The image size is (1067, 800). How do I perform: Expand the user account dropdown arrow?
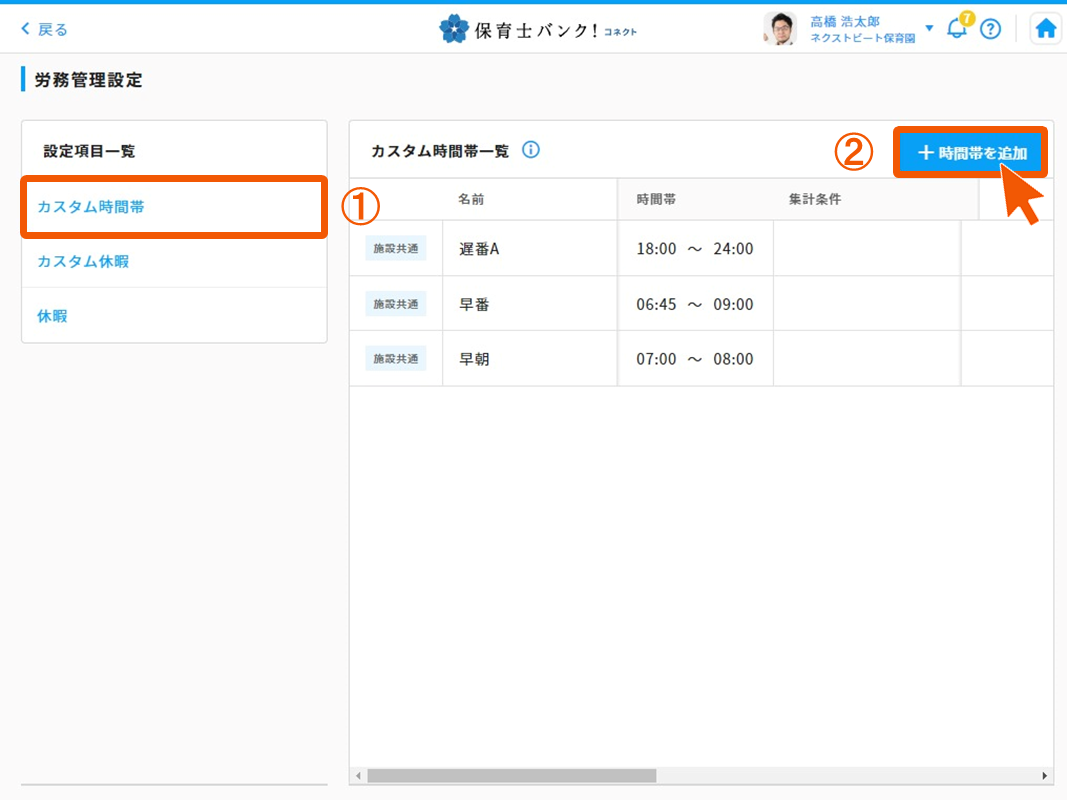pos(929,28)
